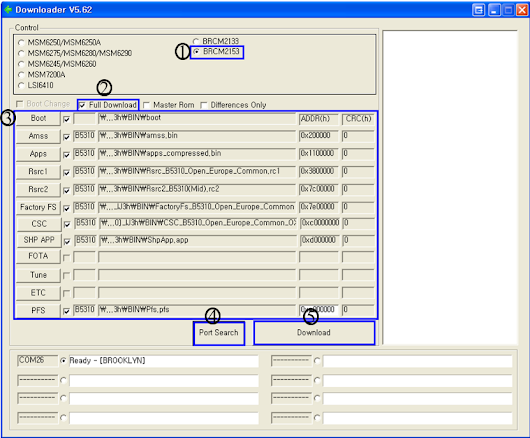The height and width of the screenshot is (438, 530).
Task: Select the MSM7200A radio option
Action: click(x=21, y=75)
